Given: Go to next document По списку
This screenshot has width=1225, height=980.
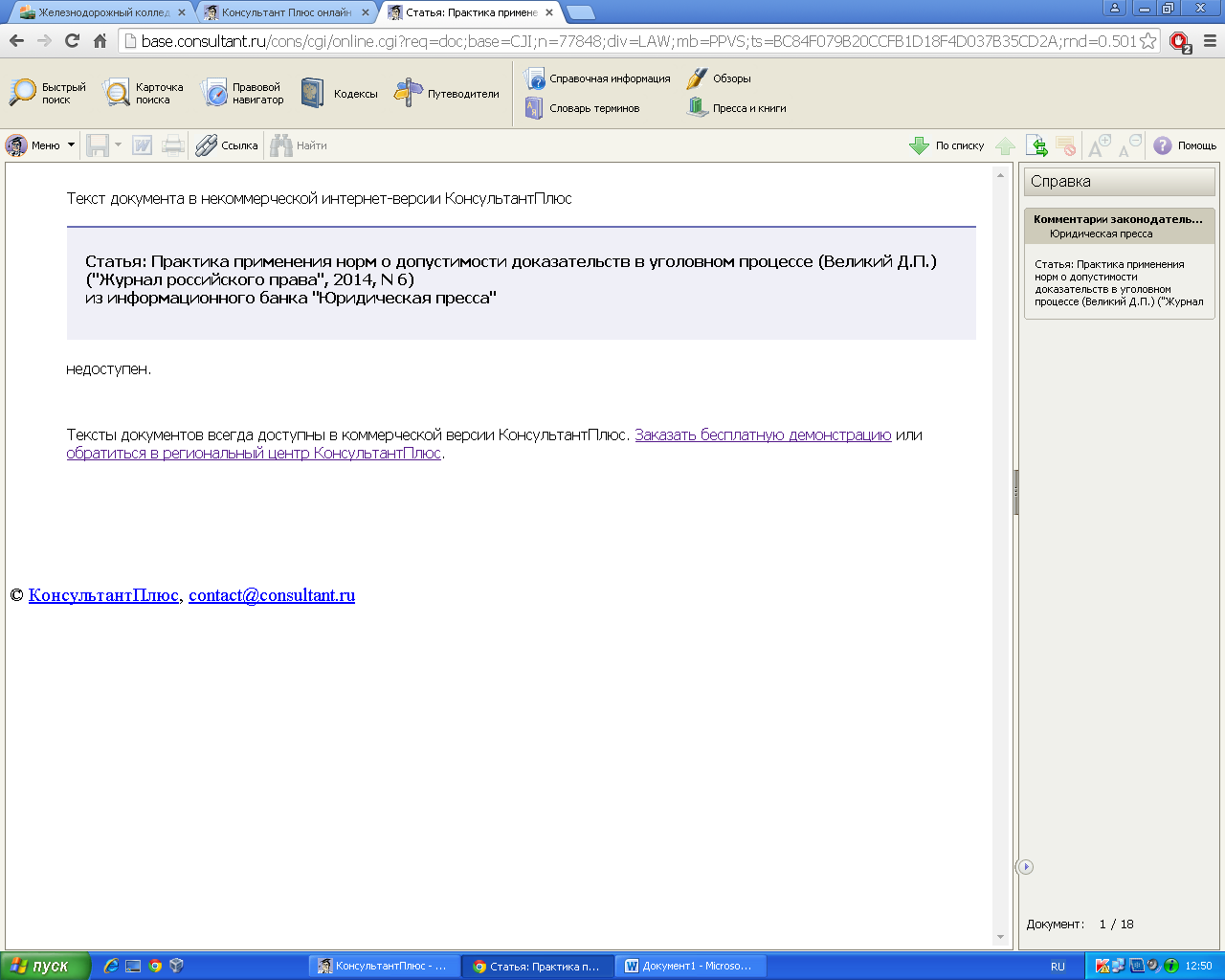Looking at the screenshot, I should coord(947,145).
